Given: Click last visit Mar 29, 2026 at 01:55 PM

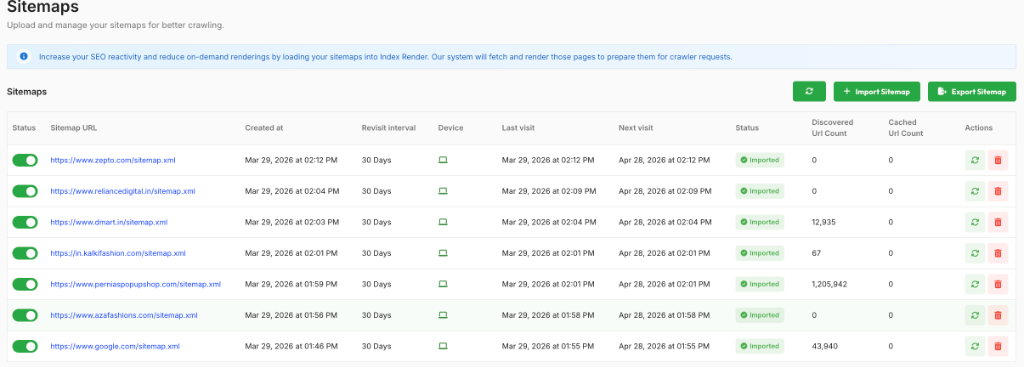Looking at the screenshot, I should click(548, 346).
